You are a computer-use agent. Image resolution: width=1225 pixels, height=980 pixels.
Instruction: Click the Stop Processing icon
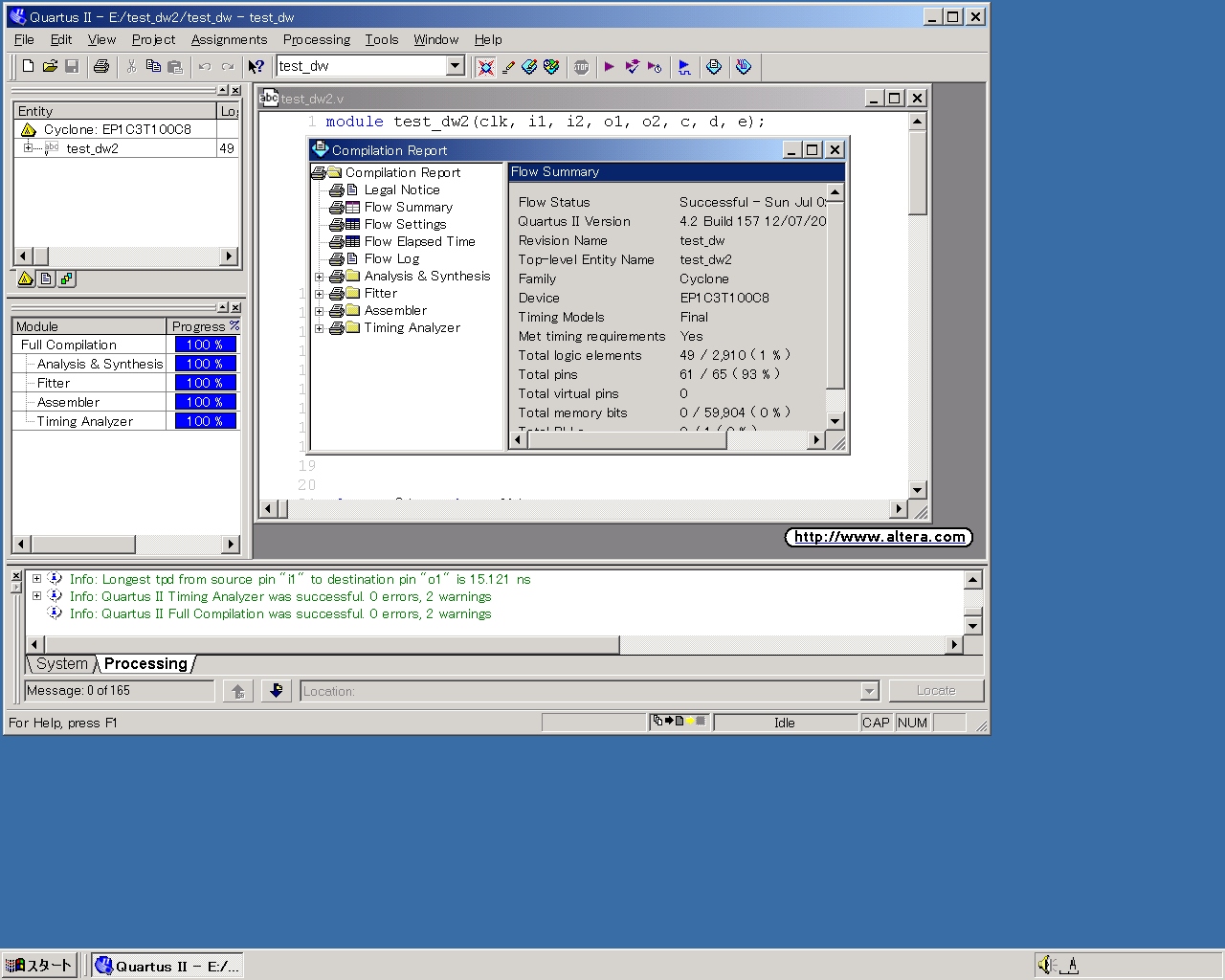click(581, 66)
